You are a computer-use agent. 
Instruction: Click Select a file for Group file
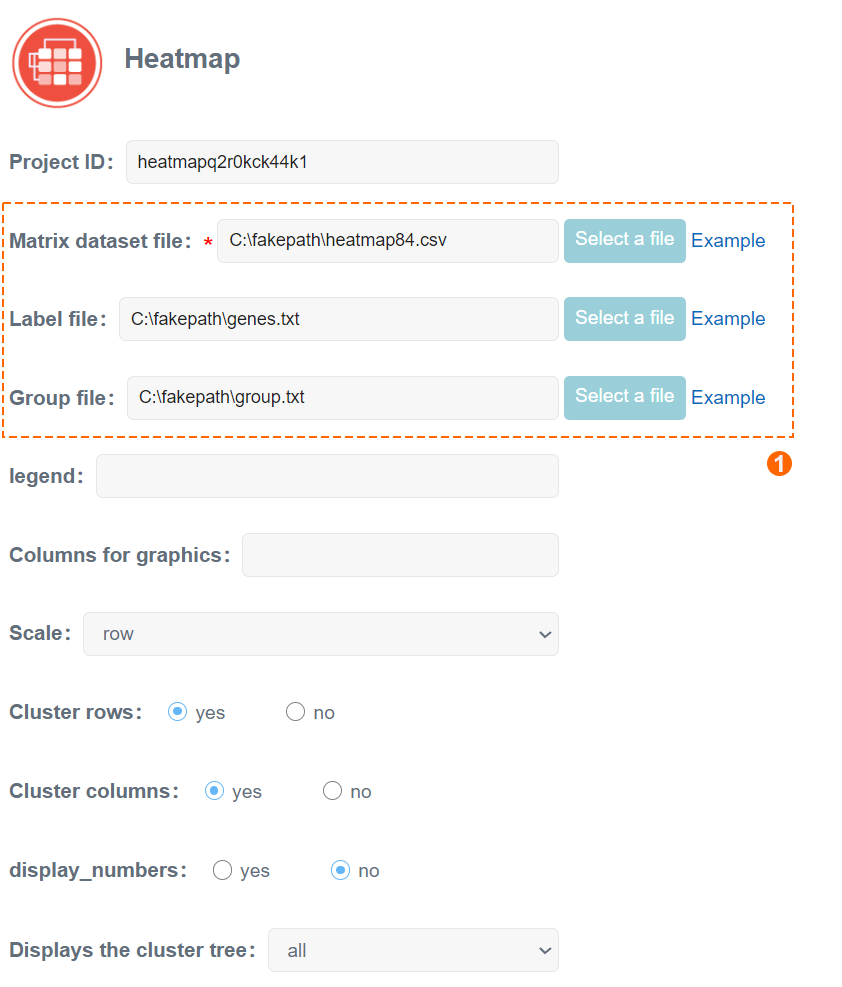click(625, 398)
